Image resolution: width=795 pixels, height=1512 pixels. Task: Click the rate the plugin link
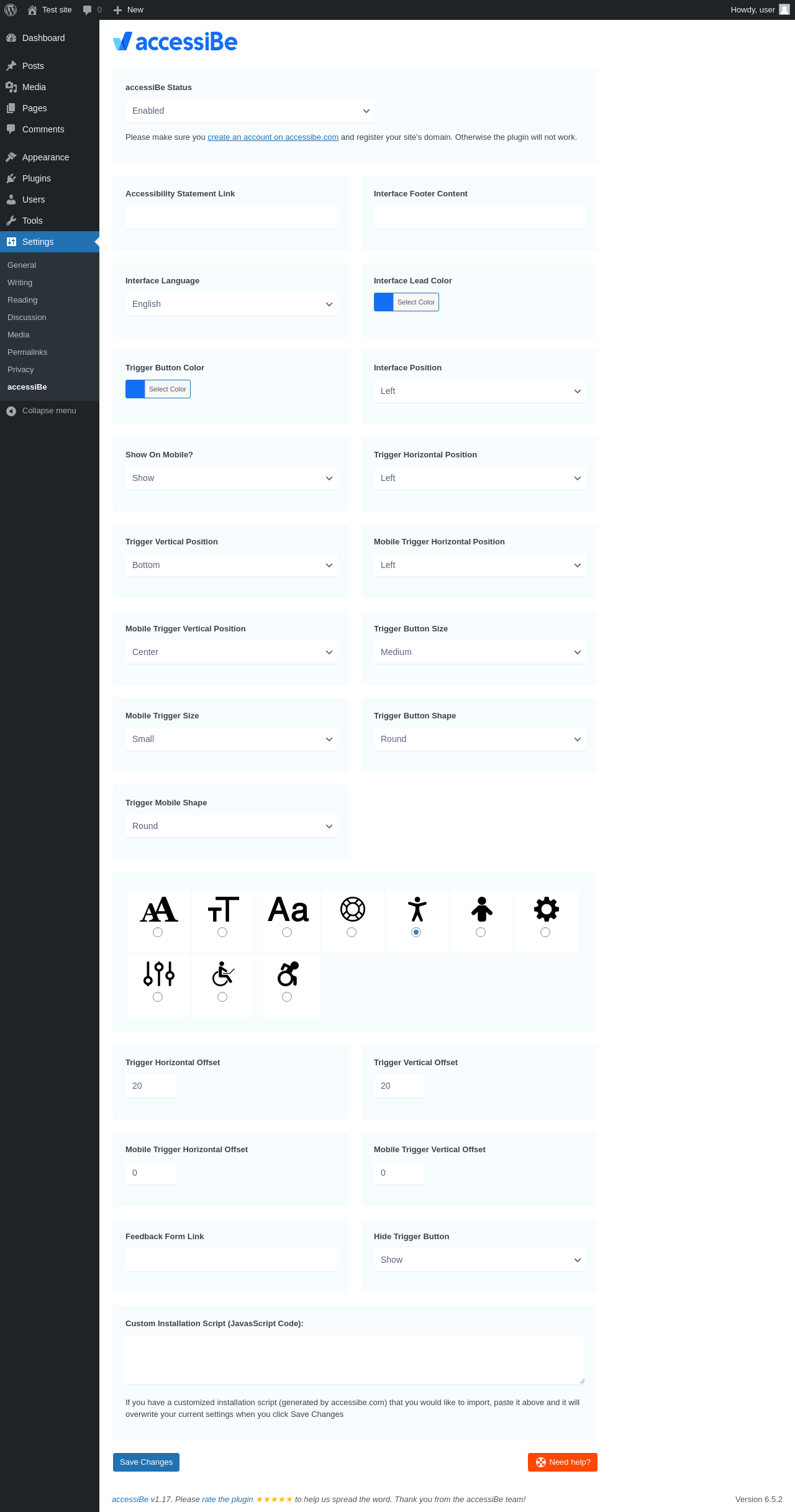point(227,1499)
